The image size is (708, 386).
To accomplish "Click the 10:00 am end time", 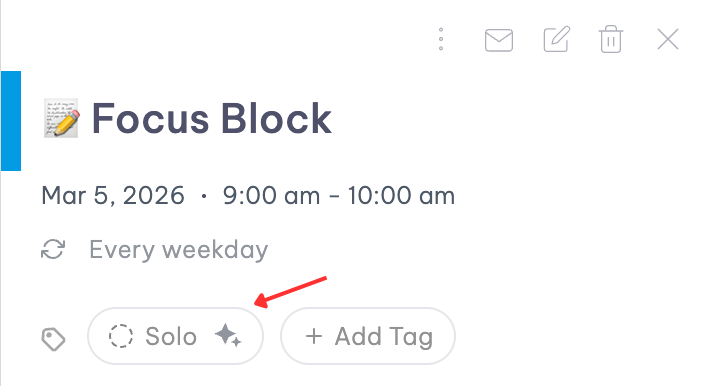I will click(401, 196).
